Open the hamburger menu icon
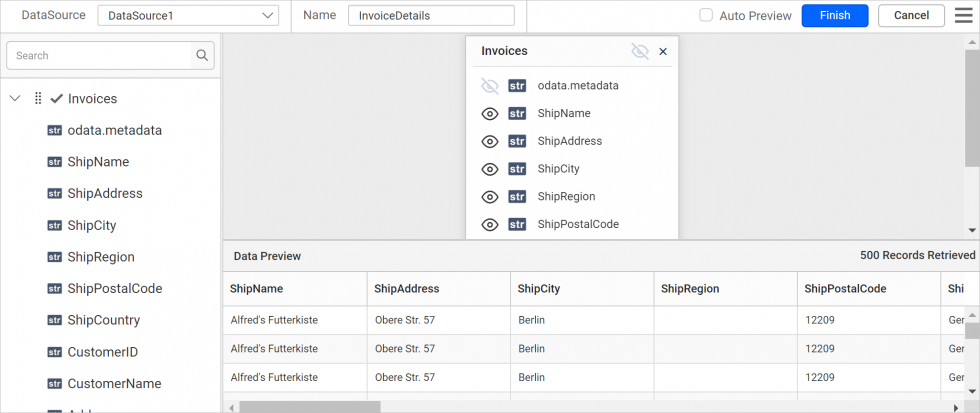Image resolution: width=980 pixels, height=413 pixels. click(964, 16)
